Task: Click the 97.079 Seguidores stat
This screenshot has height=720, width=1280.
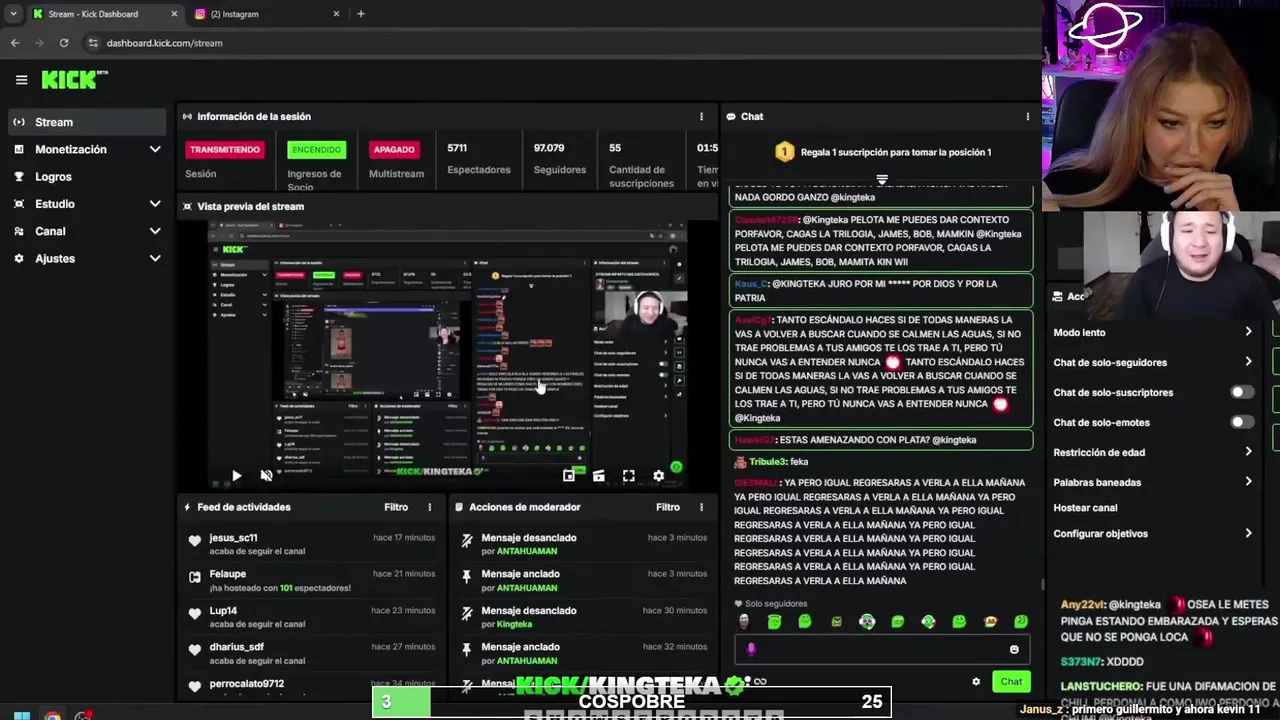Action: [560, 158]
